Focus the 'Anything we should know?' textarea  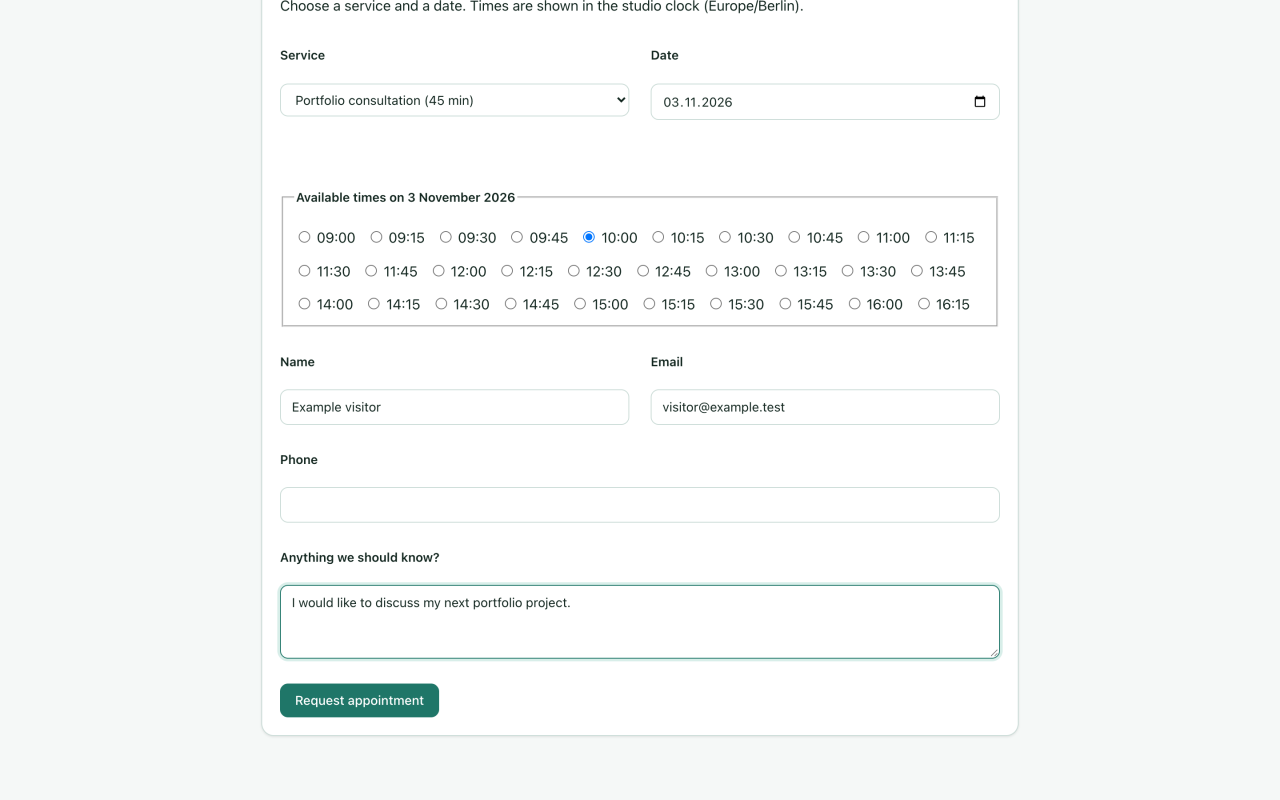[640, 622]
